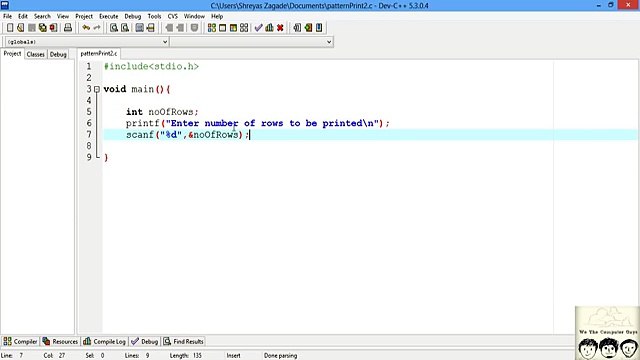Image resolution: width=640 pixels, height=360 pixels.
Task: Click the int noOfRows declaration line
Action: click(x=162, y=112)
